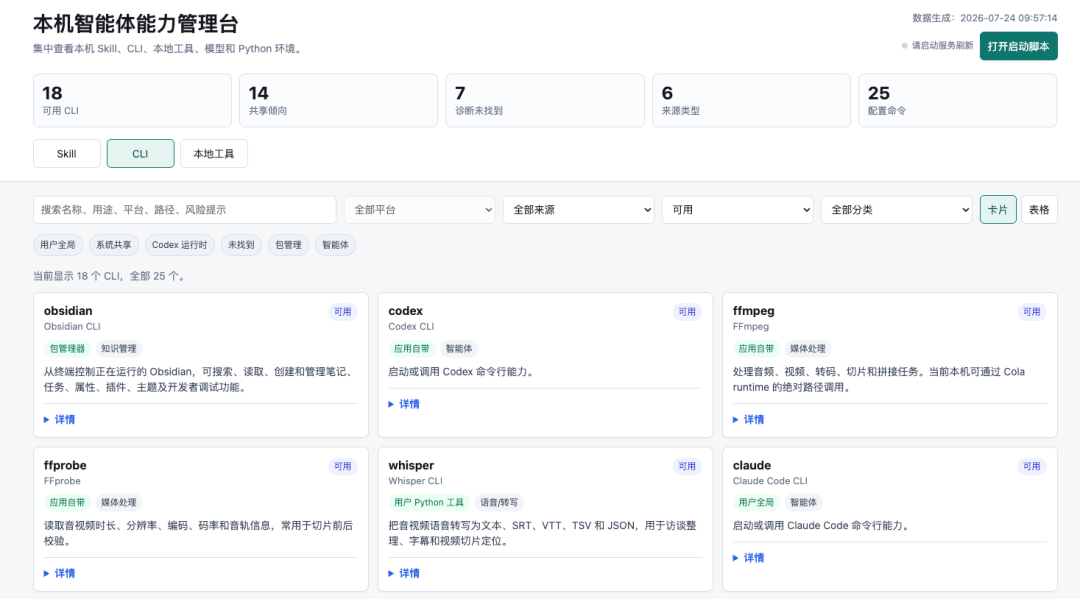The image size is (1080, 599).
Task: Expand 详情 on the codex card
Action: (404, 404)
